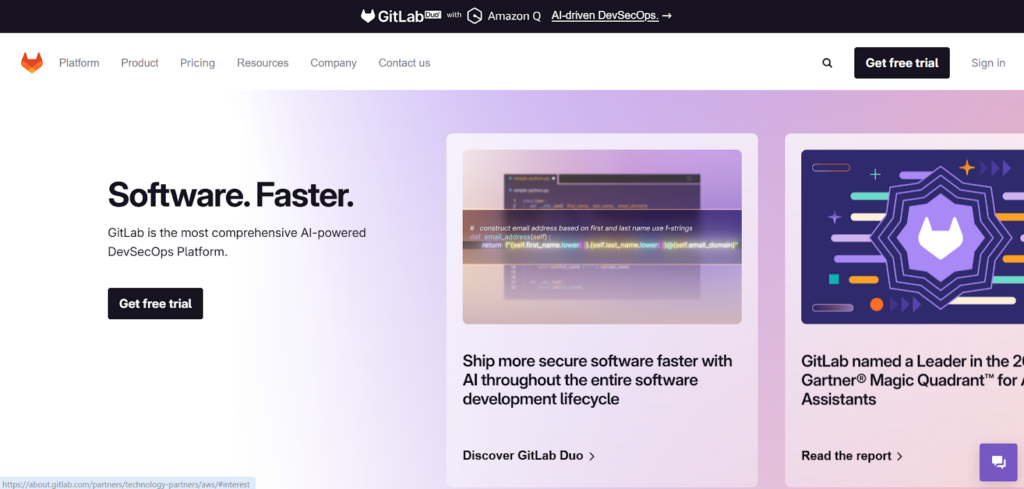Click the comprehensive AI-powered DevSecOps Platform tagline

click(236, 242)
